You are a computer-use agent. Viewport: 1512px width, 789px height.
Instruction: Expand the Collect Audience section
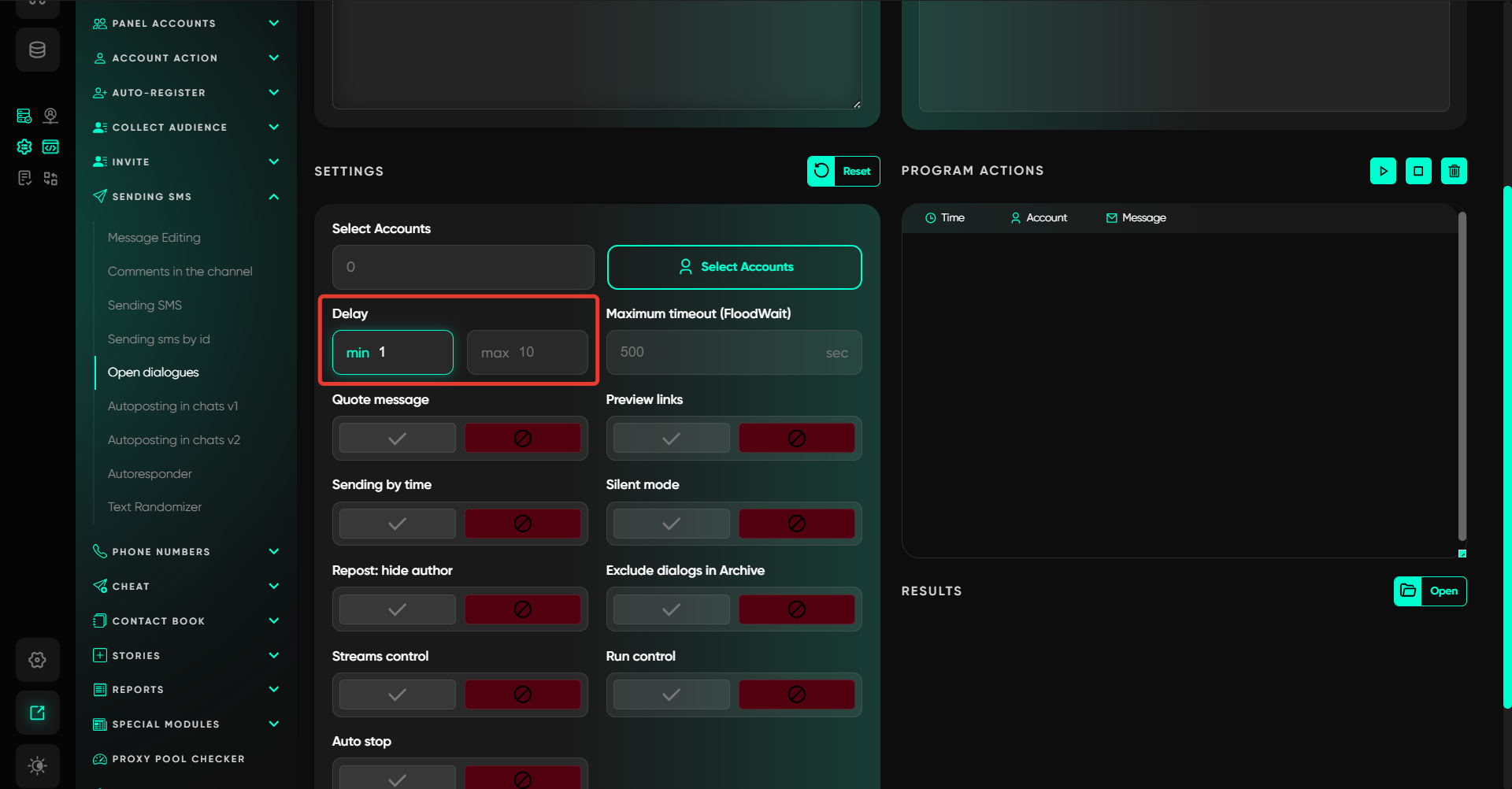click(x=273, y=127)
